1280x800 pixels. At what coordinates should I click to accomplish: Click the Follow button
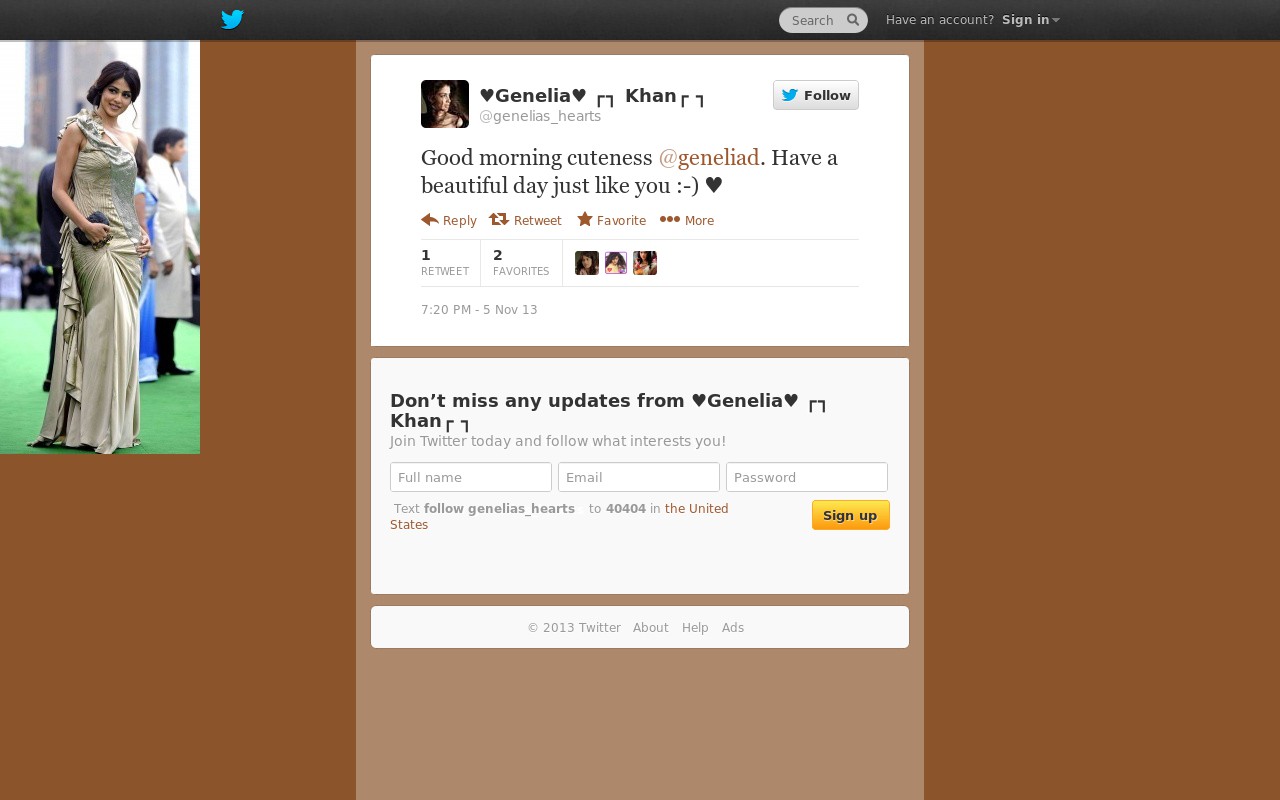[x=816, y=95]
